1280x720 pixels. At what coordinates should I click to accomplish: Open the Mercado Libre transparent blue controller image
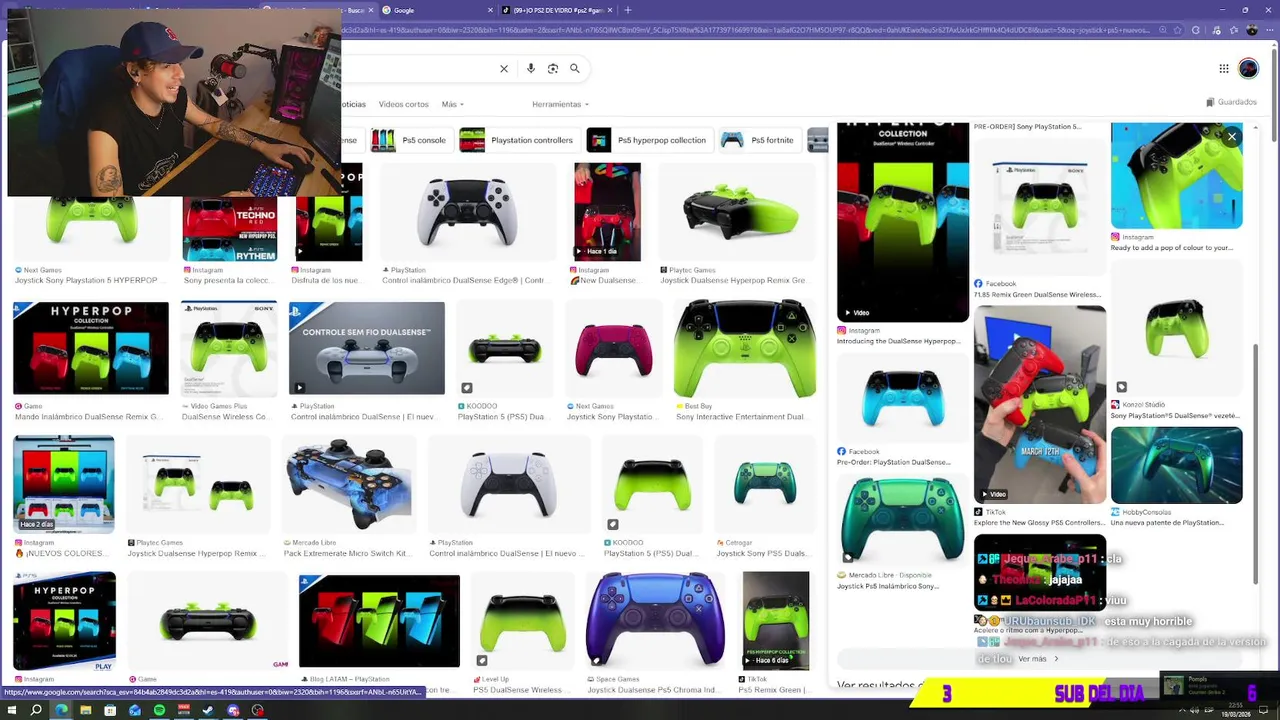pyautogui.click(x=349, y=484)
